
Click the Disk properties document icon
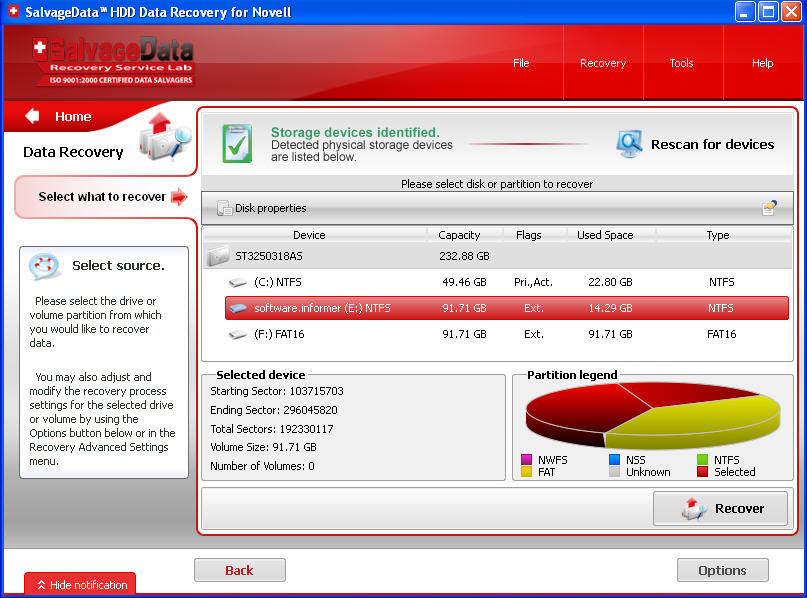tap(224, 208)
